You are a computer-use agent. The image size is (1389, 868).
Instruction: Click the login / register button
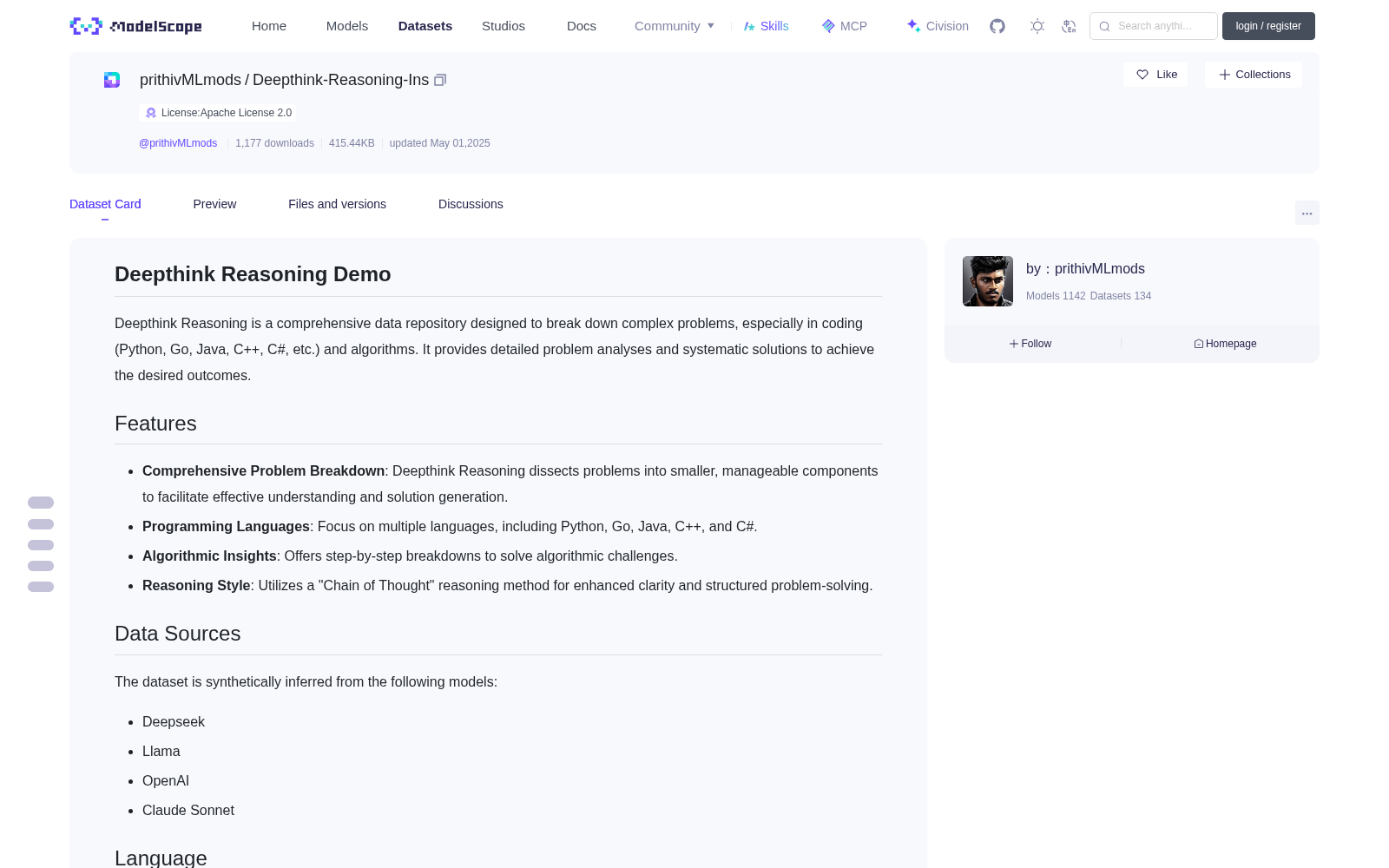[x=1268, y=26]
